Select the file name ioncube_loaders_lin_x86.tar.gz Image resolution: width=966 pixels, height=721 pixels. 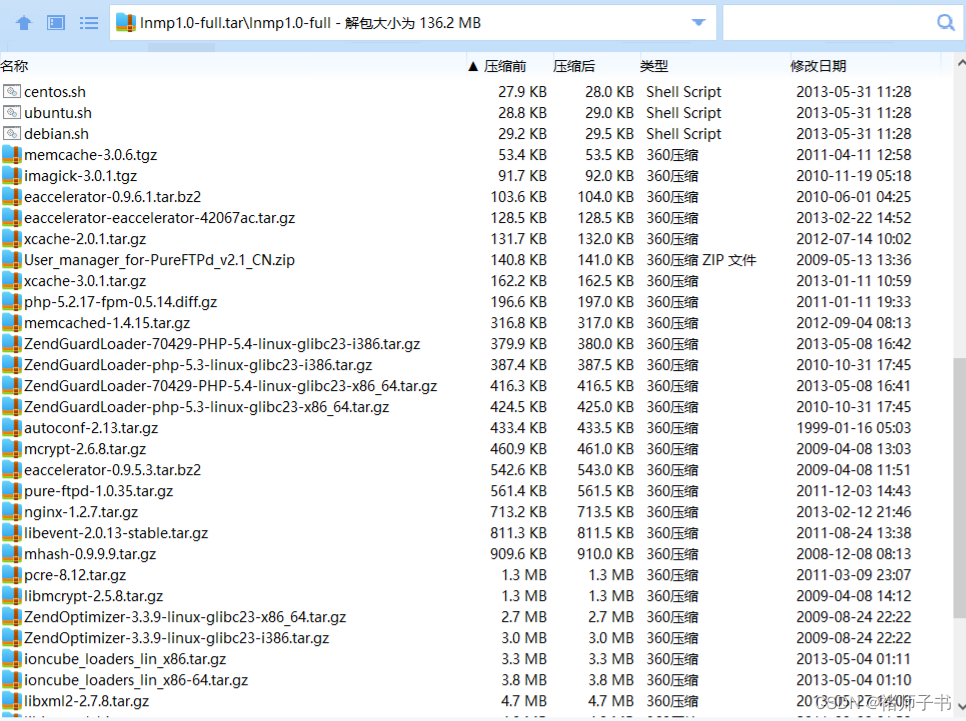tap(125, 659)
